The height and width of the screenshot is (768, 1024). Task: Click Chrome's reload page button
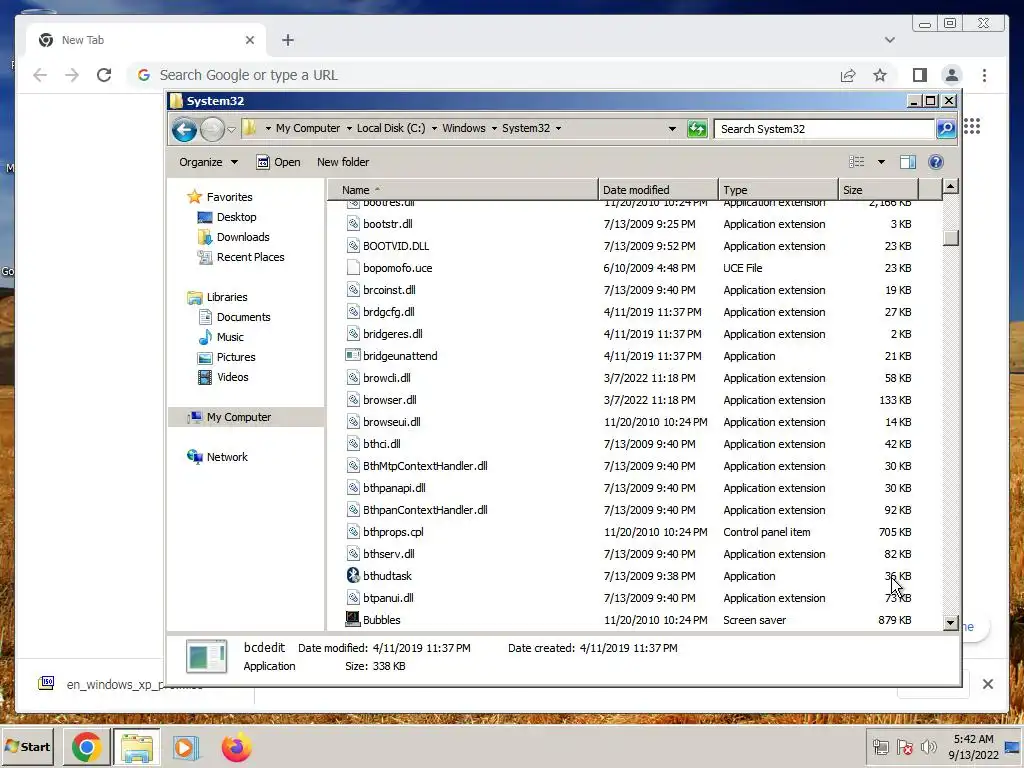(x=104, y=75)
